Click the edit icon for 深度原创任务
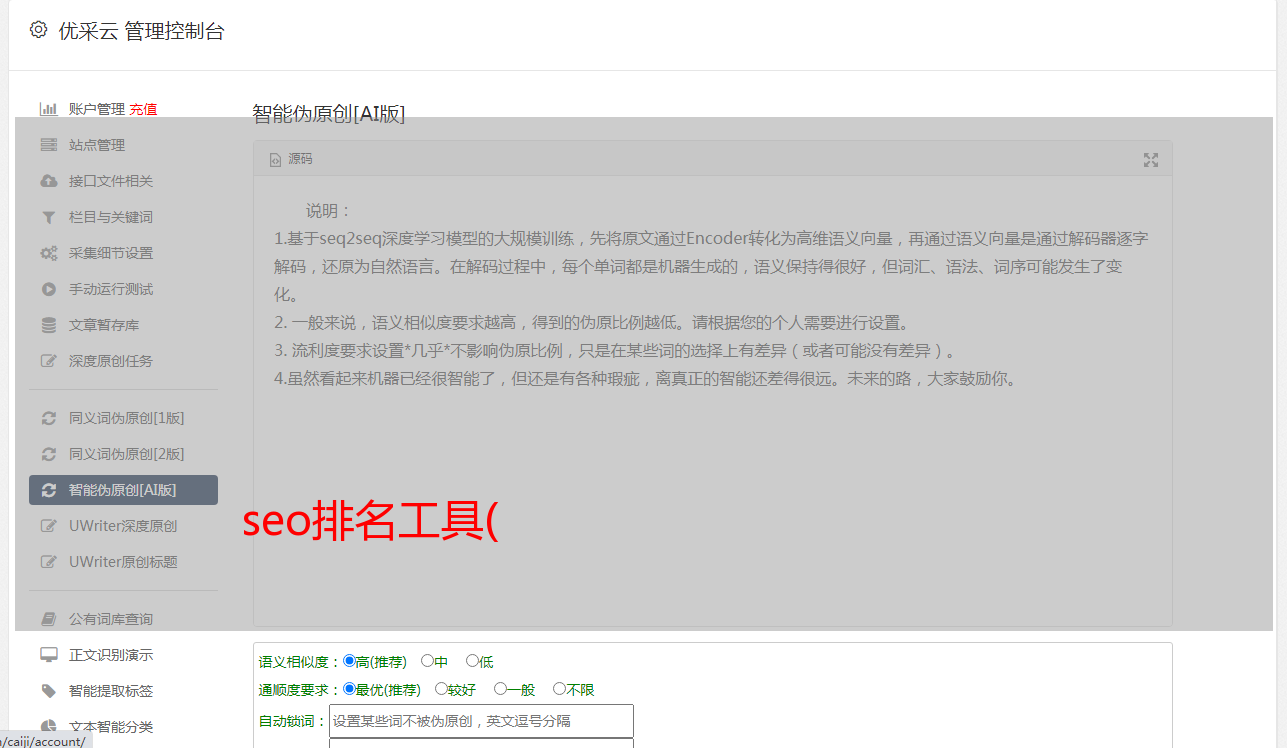 coord(48,361)
